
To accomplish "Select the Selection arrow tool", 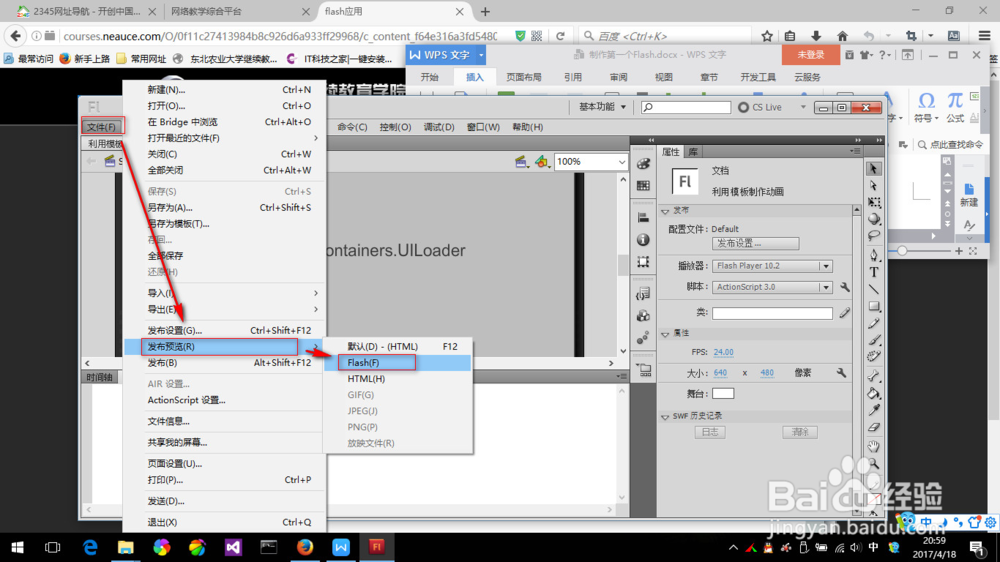I will [874, 169].
